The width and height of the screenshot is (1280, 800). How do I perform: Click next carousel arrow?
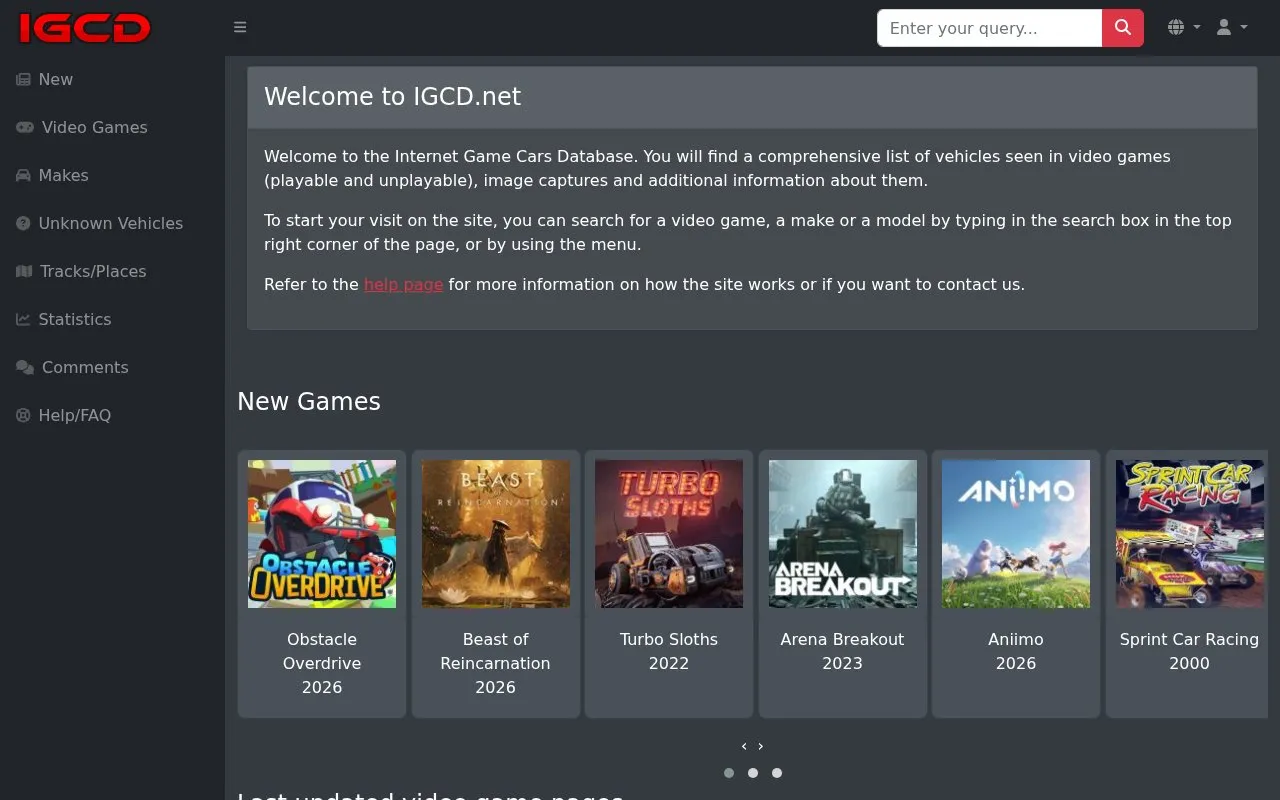pyautogui.click(x=761, y=746)
